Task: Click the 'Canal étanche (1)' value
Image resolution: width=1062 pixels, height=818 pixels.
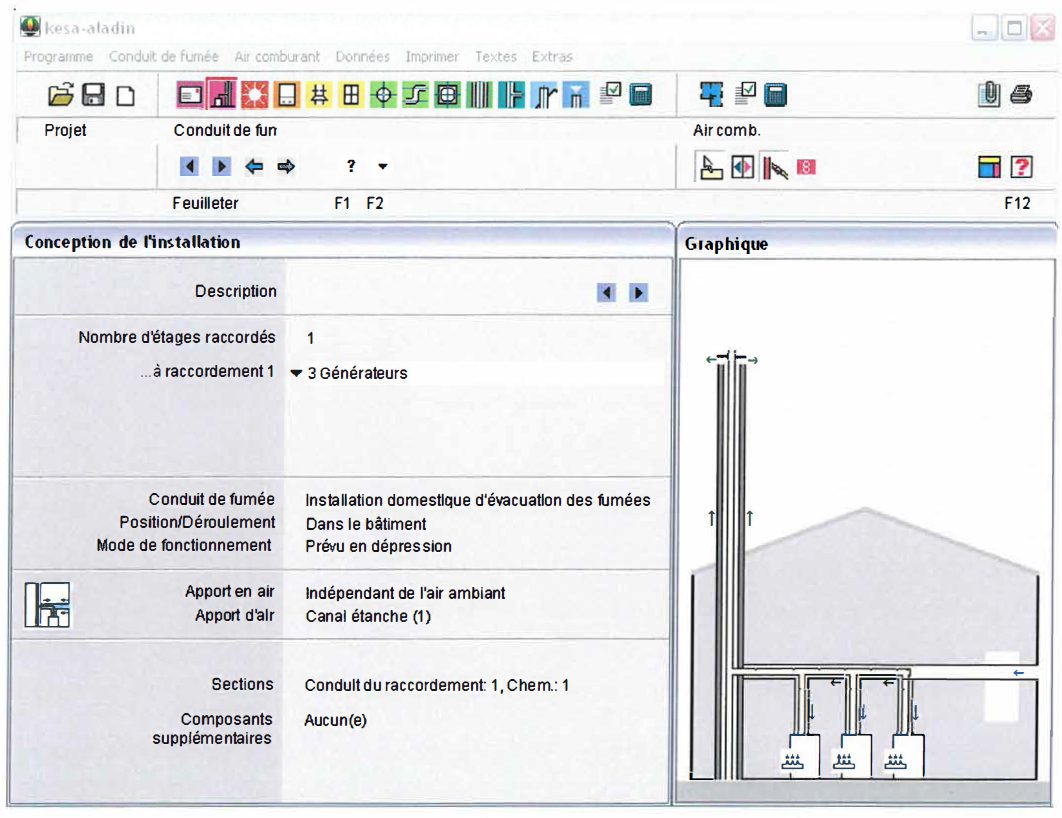Action: (x=367, y=616)
